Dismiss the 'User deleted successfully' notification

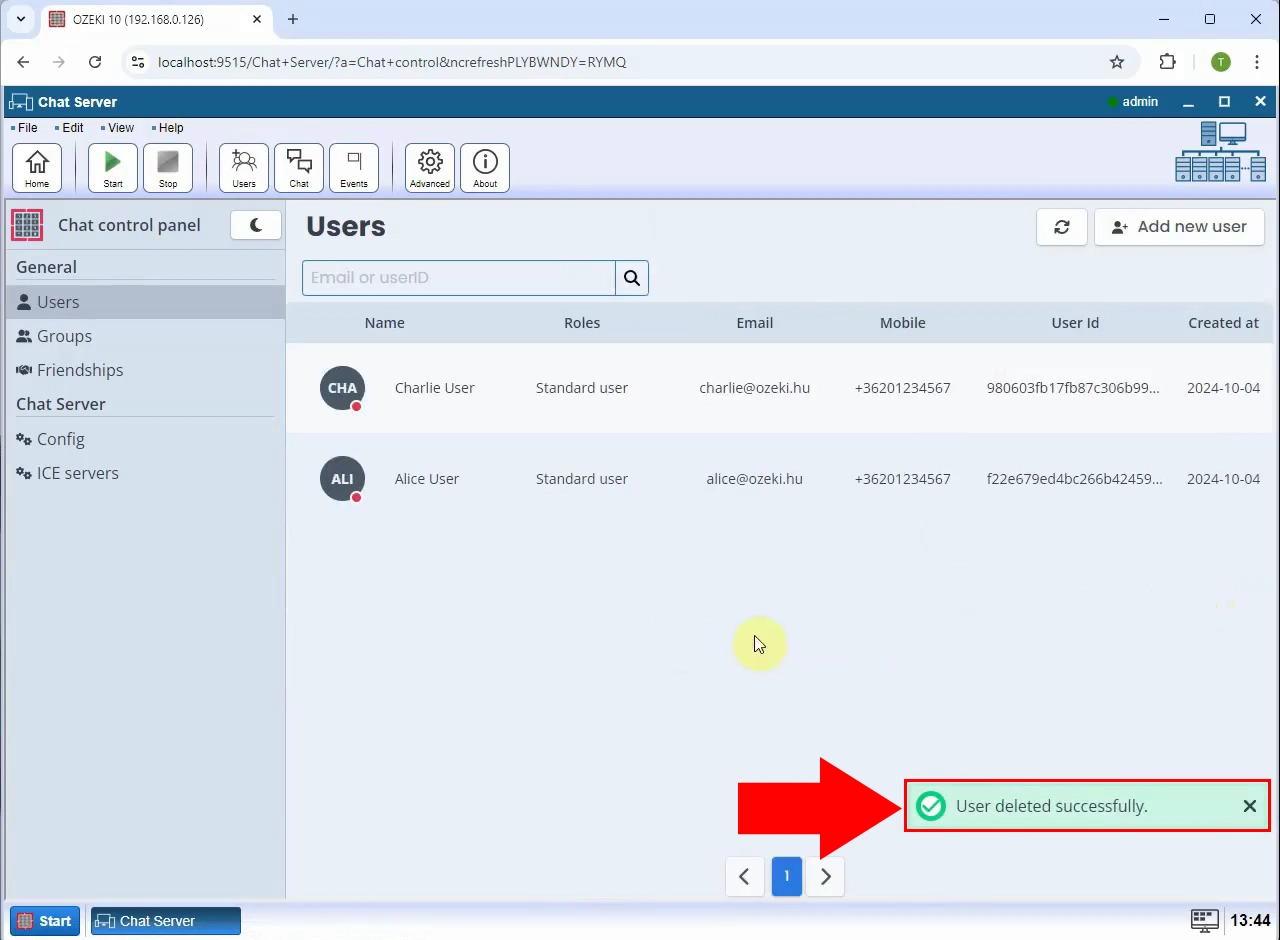tap(1250, 806)
